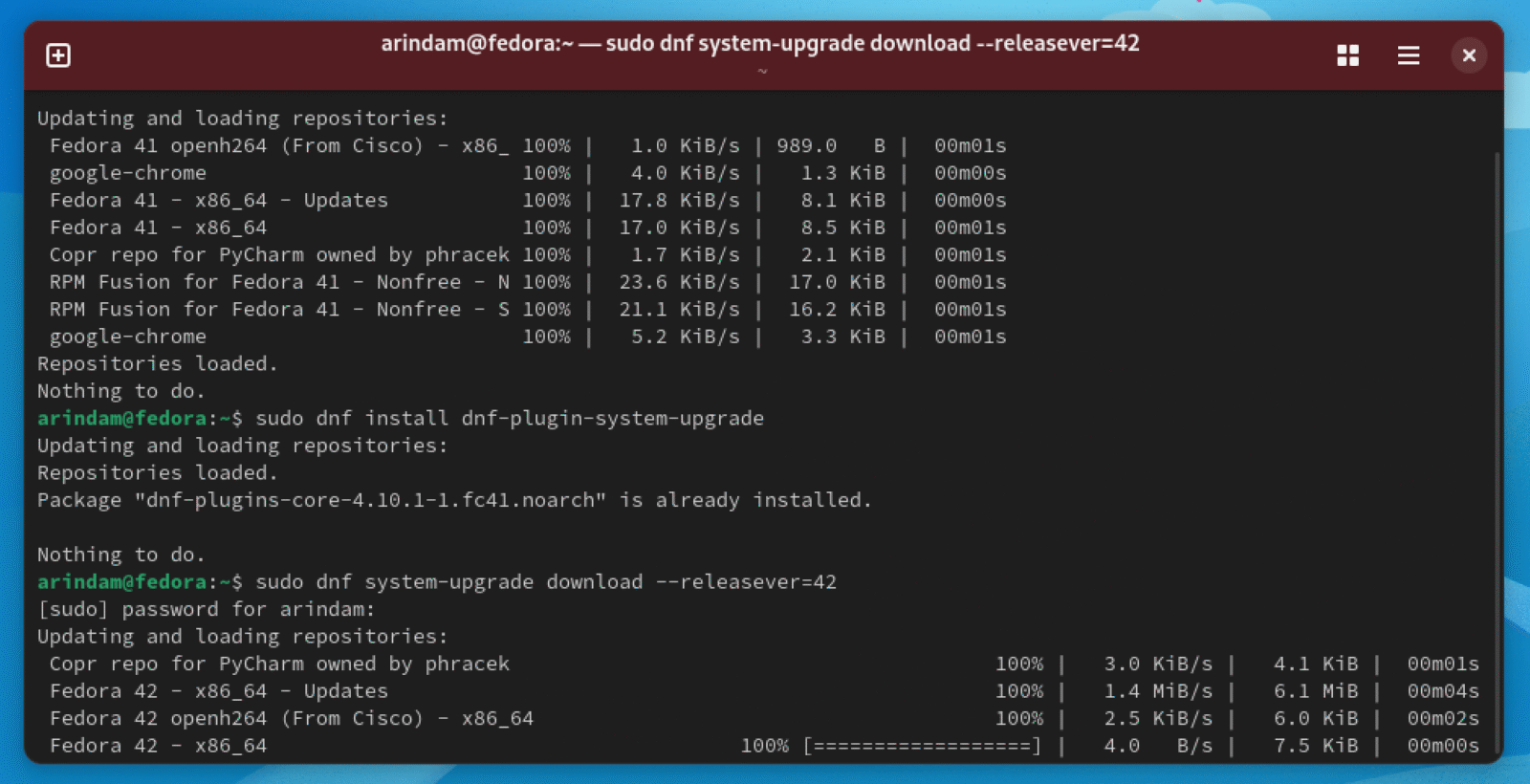Viewport: 1530px width, 784px height.
Task: Click the first google-chrome repository row
Action: click(x=528, y=173)
